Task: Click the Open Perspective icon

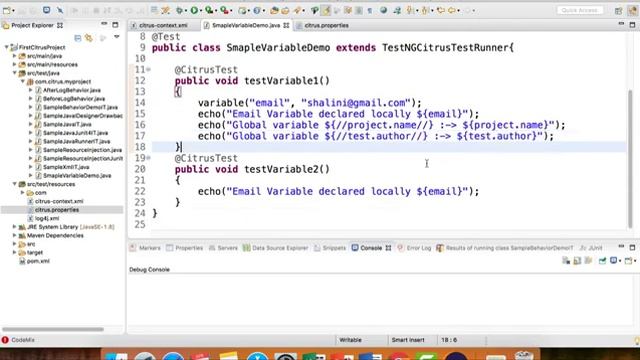Action: 618,11
